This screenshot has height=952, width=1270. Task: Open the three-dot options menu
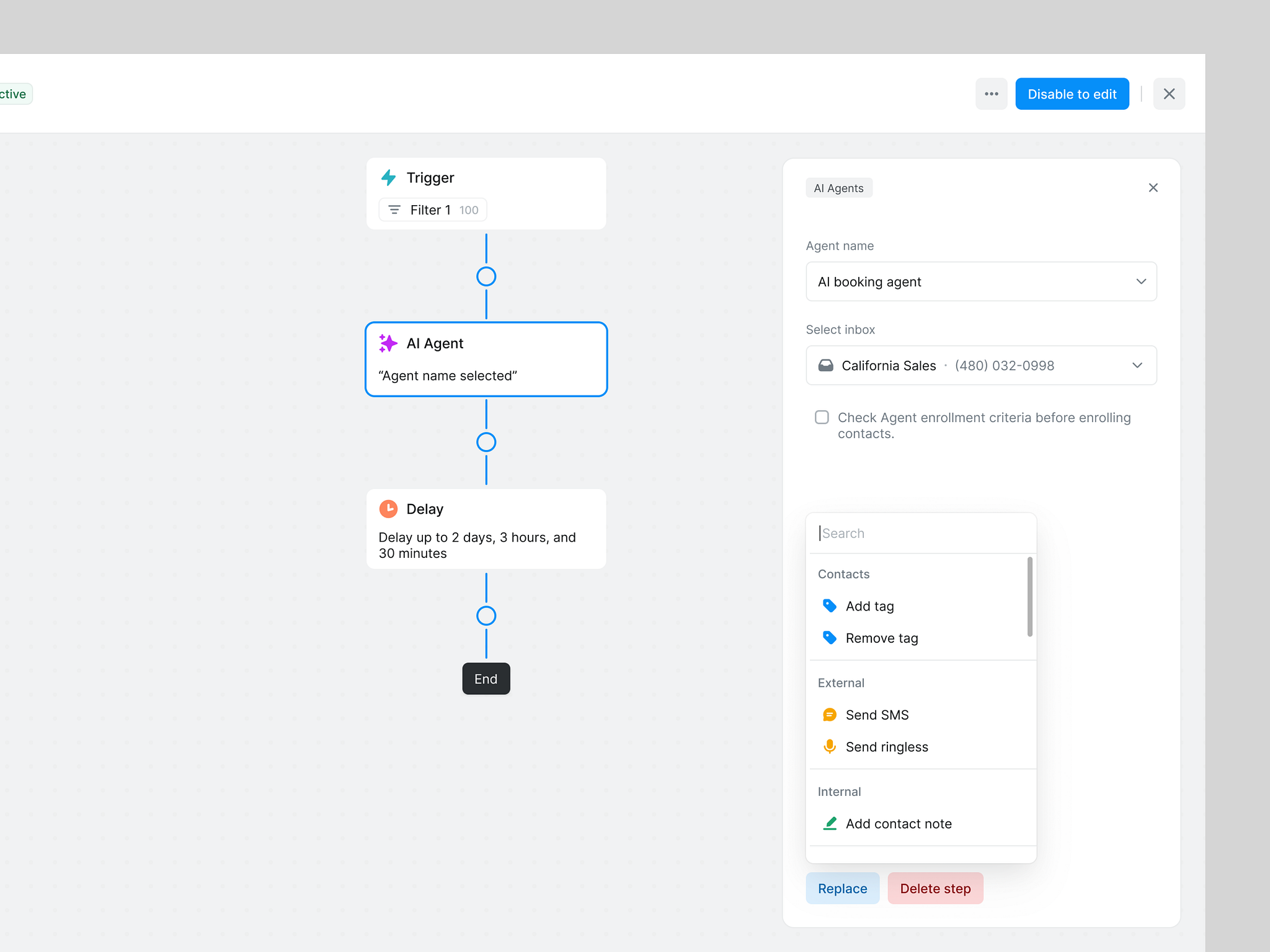[992, 94]
